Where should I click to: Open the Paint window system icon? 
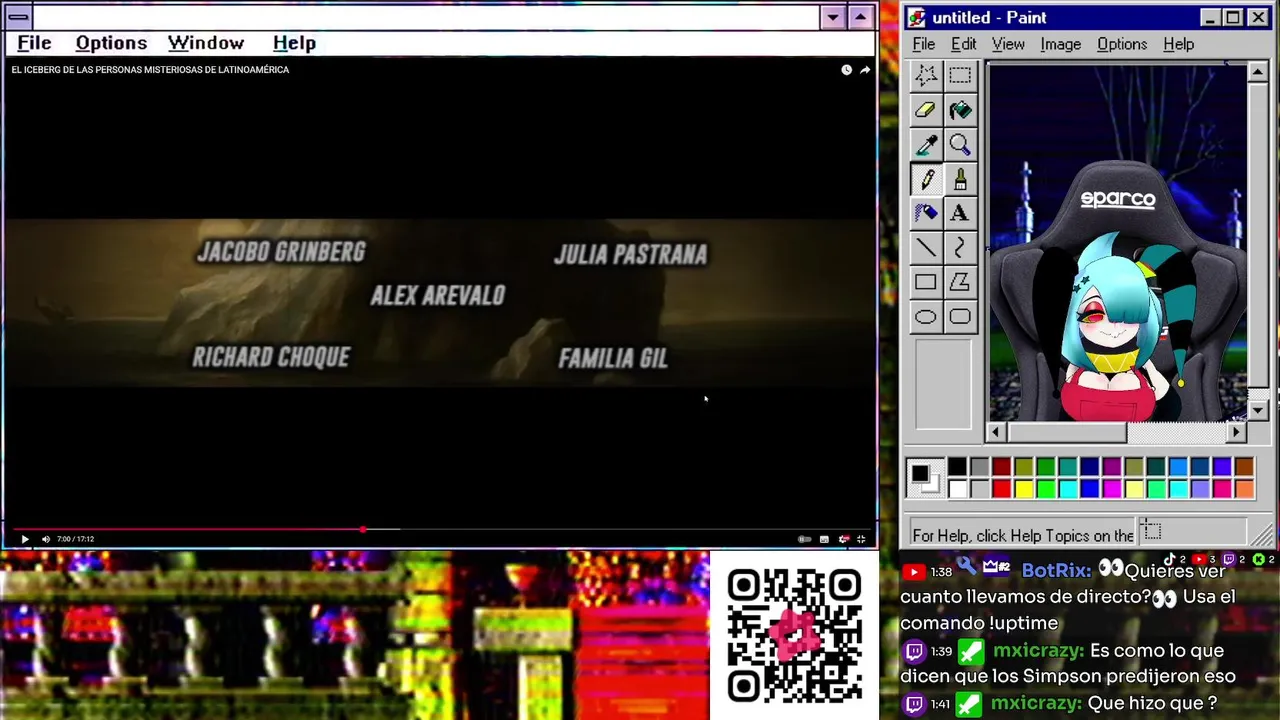[916, 18]
